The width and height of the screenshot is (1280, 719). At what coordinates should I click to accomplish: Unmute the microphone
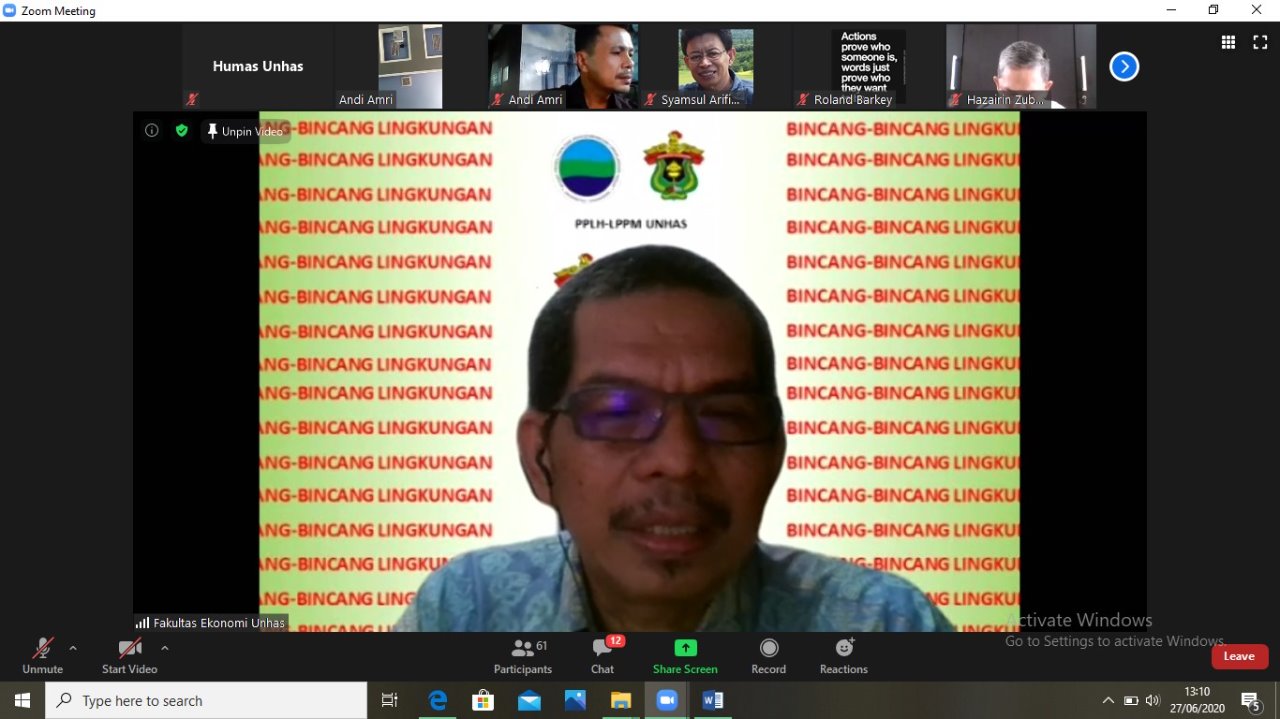(42, 656)
